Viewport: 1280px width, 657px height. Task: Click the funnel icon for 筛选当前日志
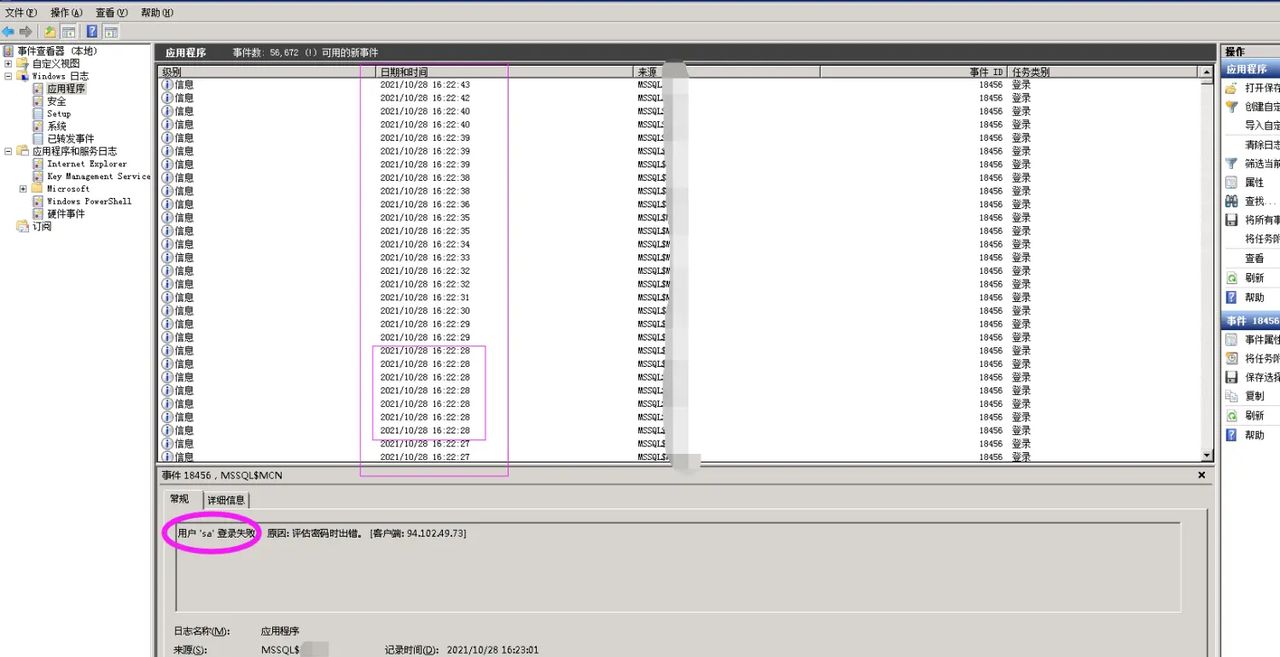point(1232,163)
